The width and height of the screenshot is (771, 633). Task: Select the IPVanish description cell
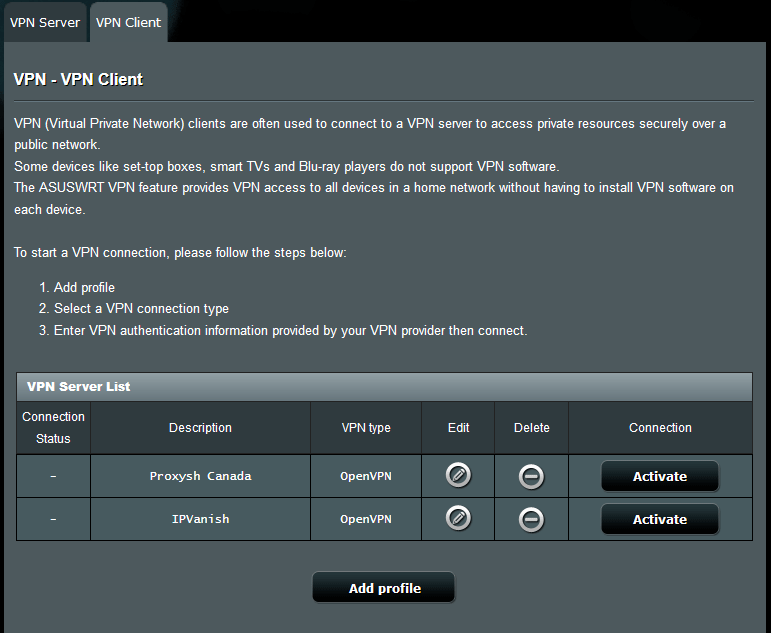click(200, 519)
